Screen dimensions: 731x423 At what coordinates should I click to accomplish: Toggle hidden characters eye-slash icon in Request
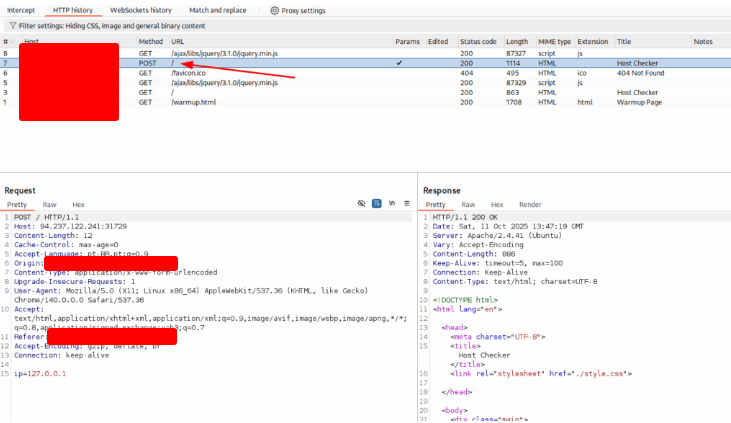(362, 204)
